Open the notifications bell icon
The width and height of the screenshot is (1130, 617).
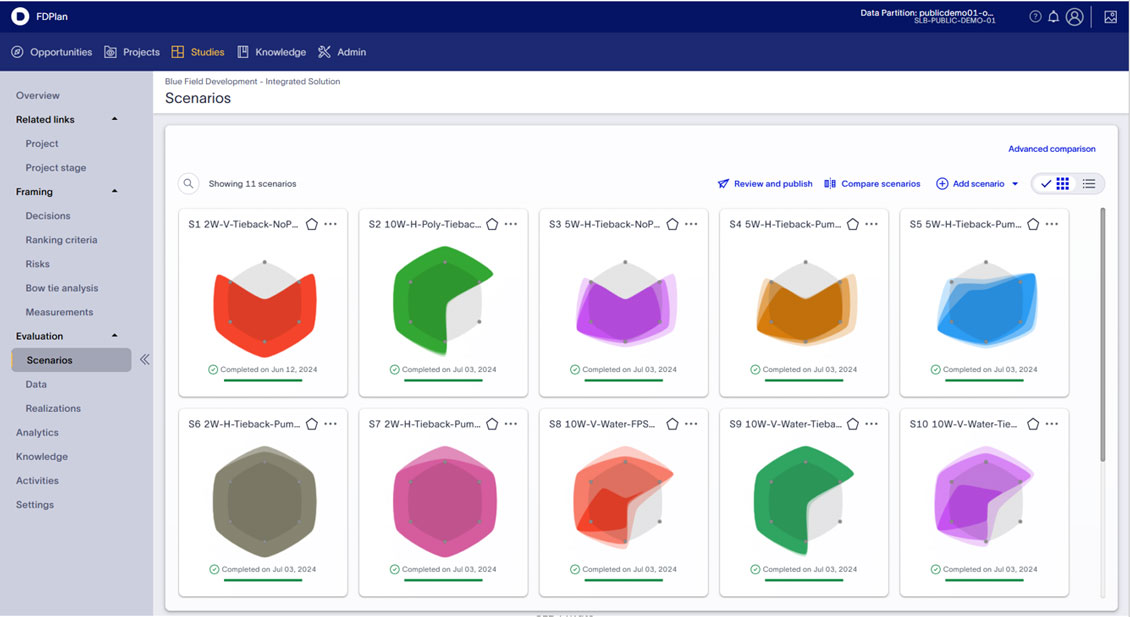[x=1053, y=17]
